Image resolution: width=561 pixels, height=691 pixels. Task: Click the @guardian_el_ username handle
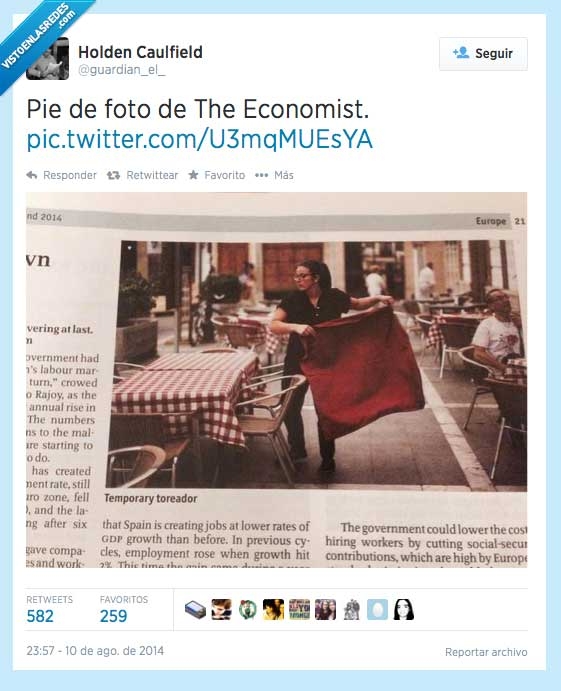[x=122, y=70]
